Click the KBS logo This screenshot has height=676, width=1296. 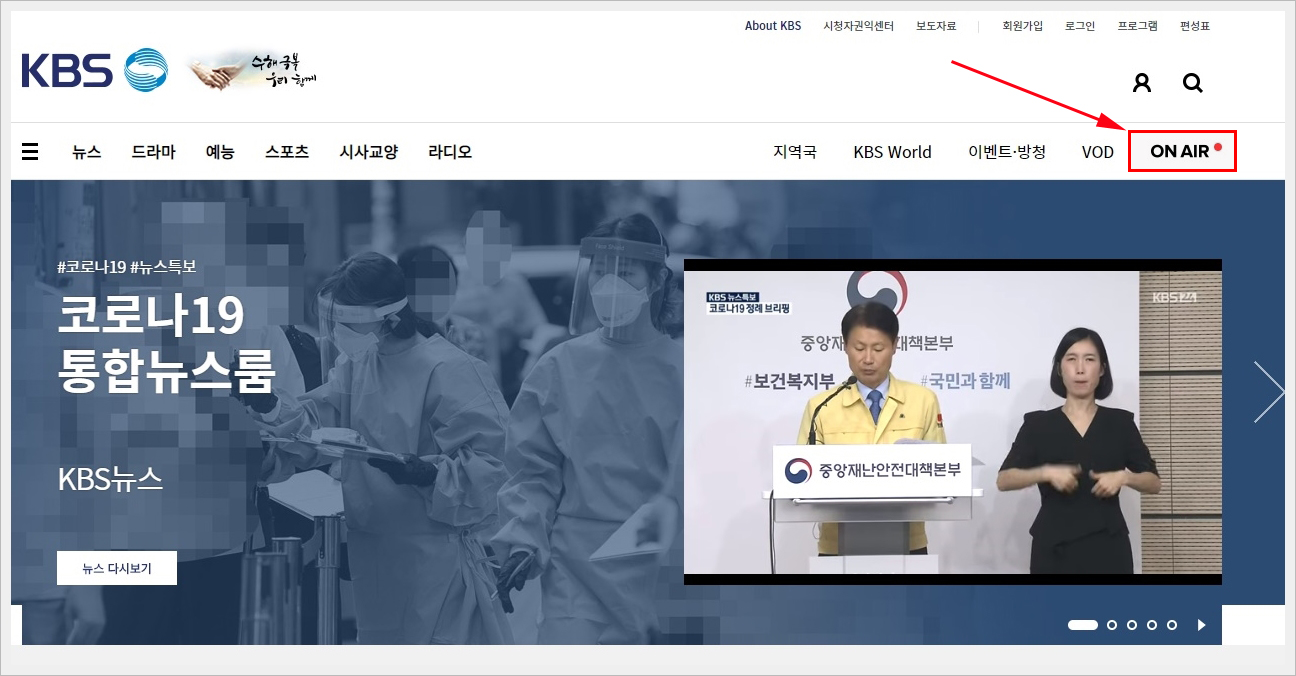coord(95,70)
